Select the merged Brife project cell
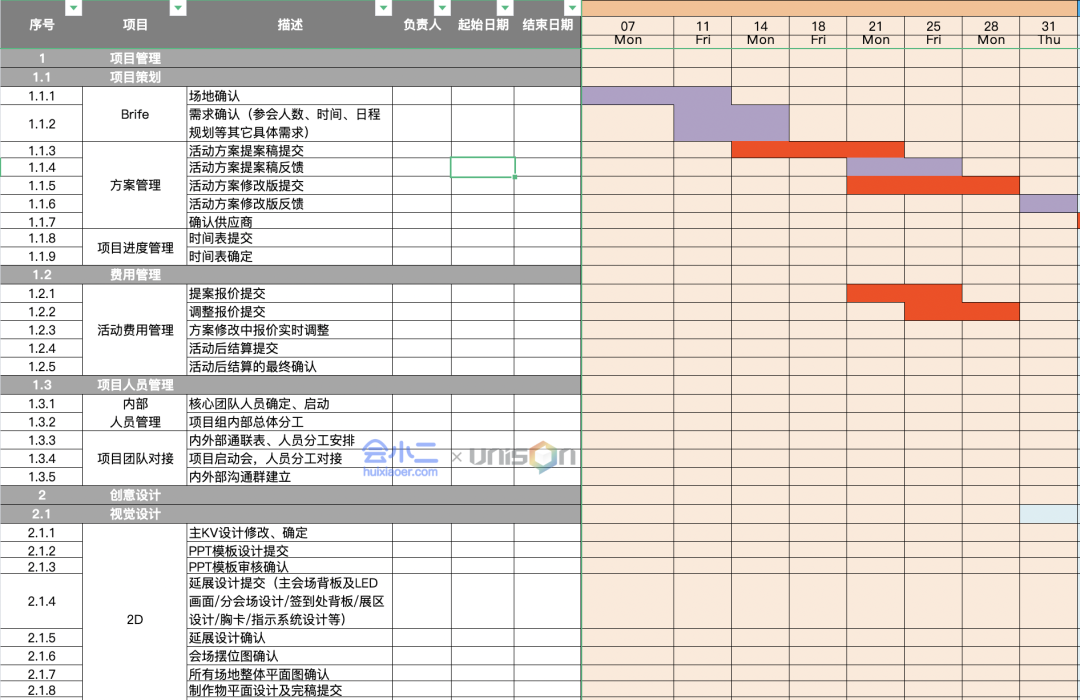 134,115
